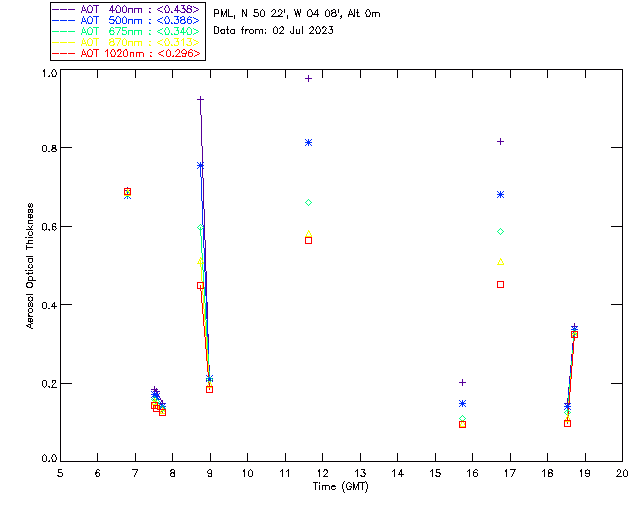
Task: Click the x-axis tick label 7
Action: coord(135,473)
